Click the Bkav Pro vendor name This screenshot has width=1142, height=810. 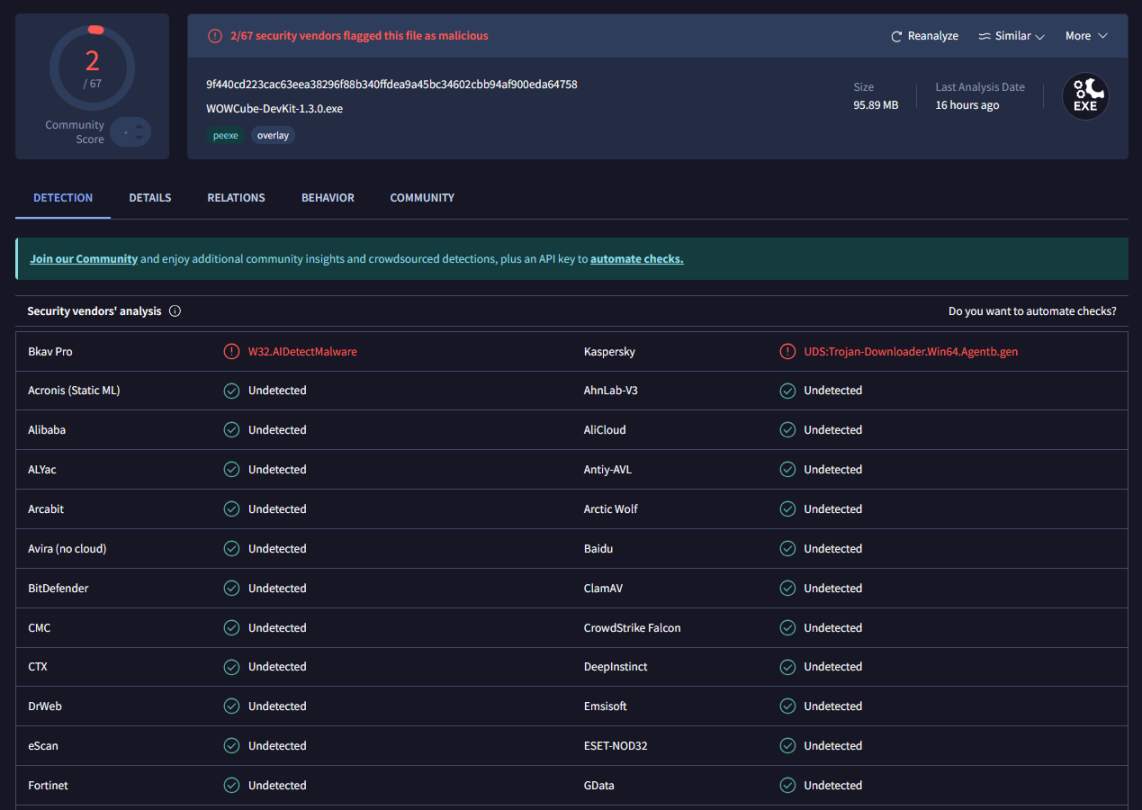[50, 352]
